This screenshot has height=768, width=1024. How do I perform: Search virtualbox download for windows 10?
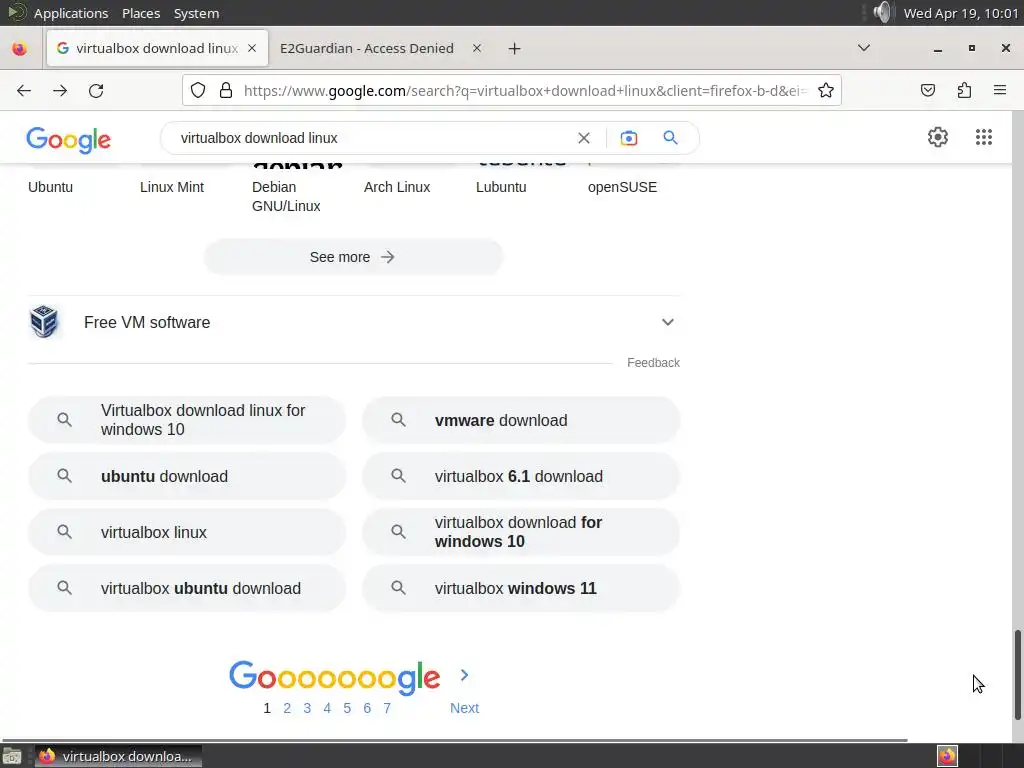click(520, 532)
